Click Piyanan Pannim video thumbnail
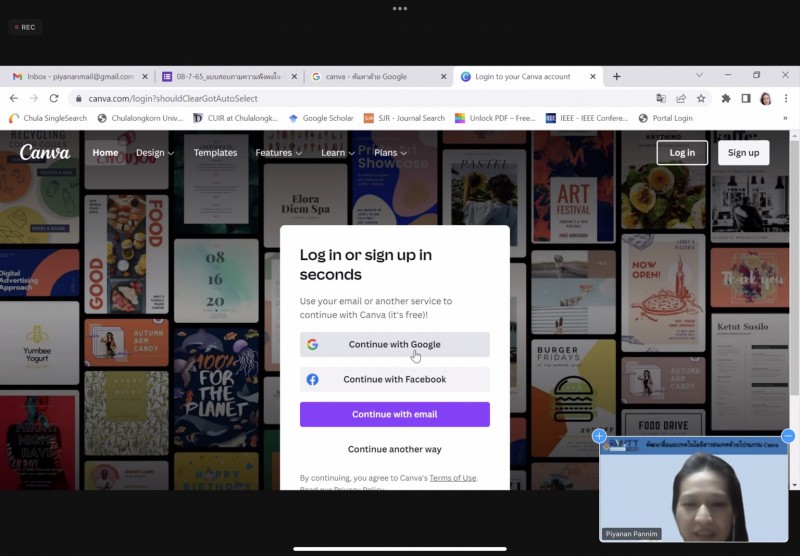The width and height of the screenshot is (800, 556). (694, 489)
